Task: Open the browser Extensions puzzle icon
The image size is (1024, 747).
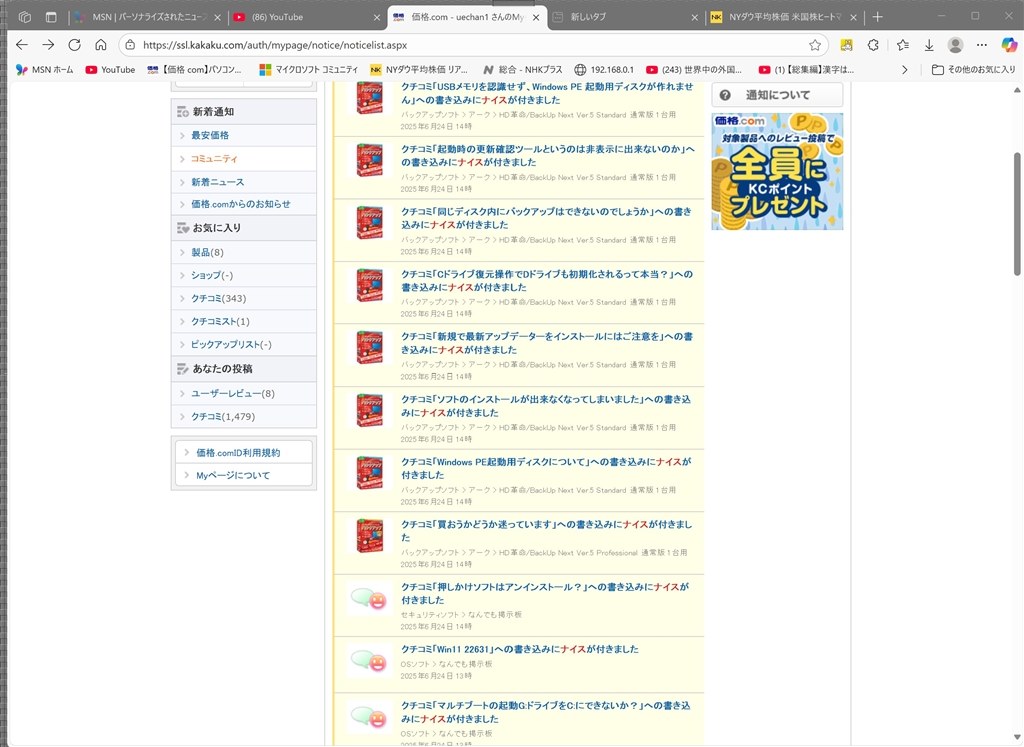Action: tap(873, 45)
